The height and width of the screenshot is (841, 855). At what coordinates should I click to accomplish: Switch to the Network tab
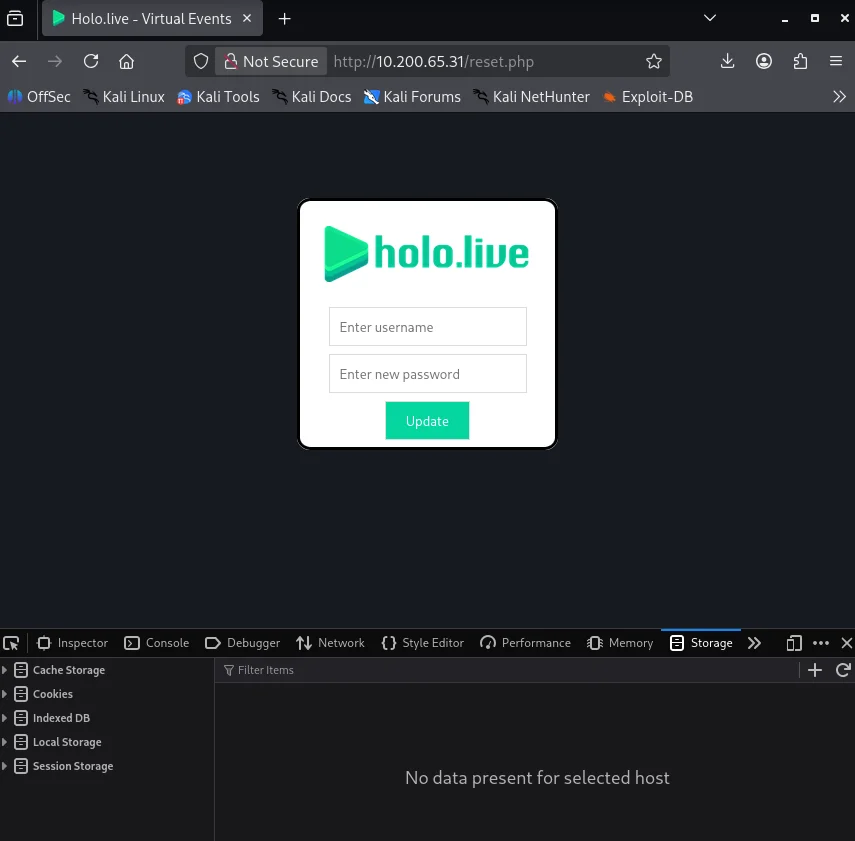coord(331,643)
